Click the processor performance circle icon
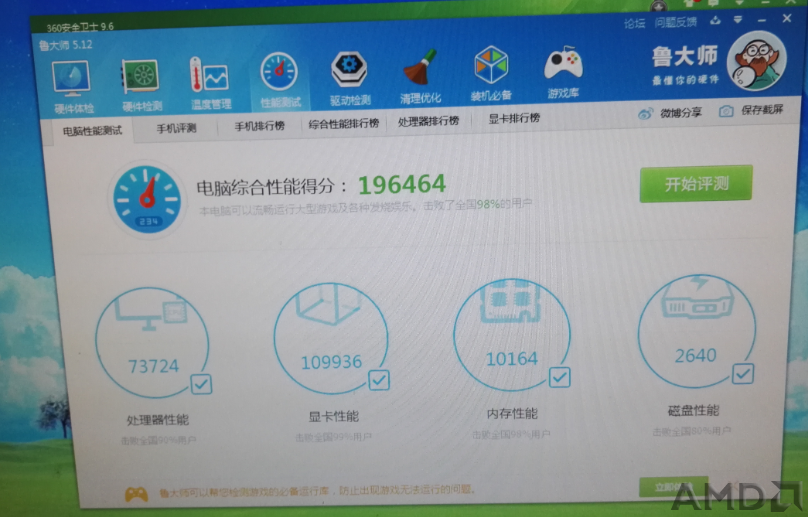 (152, 342)
